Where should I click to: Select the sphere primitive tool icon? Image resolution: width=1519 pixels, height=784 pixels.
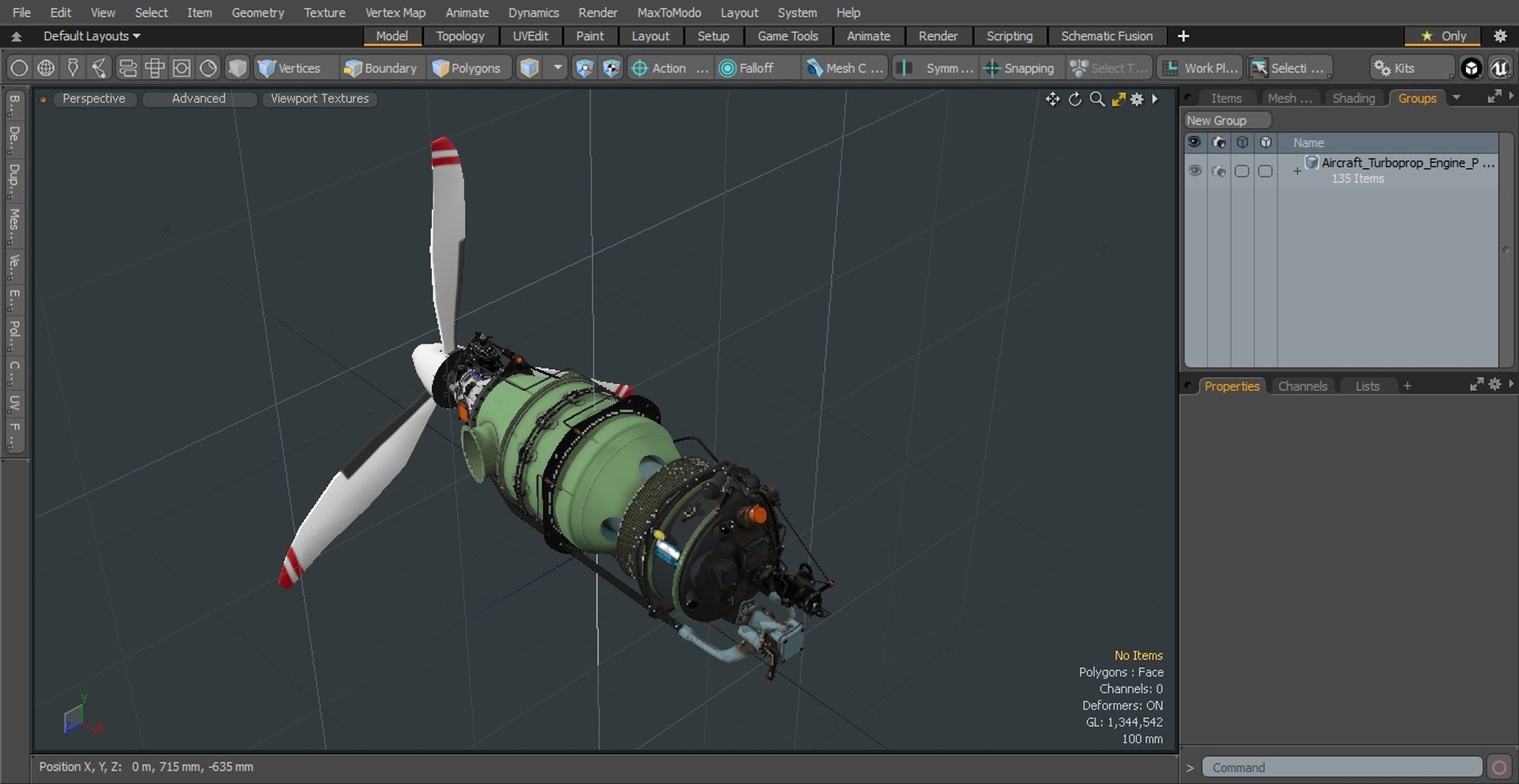pos(19,68)
